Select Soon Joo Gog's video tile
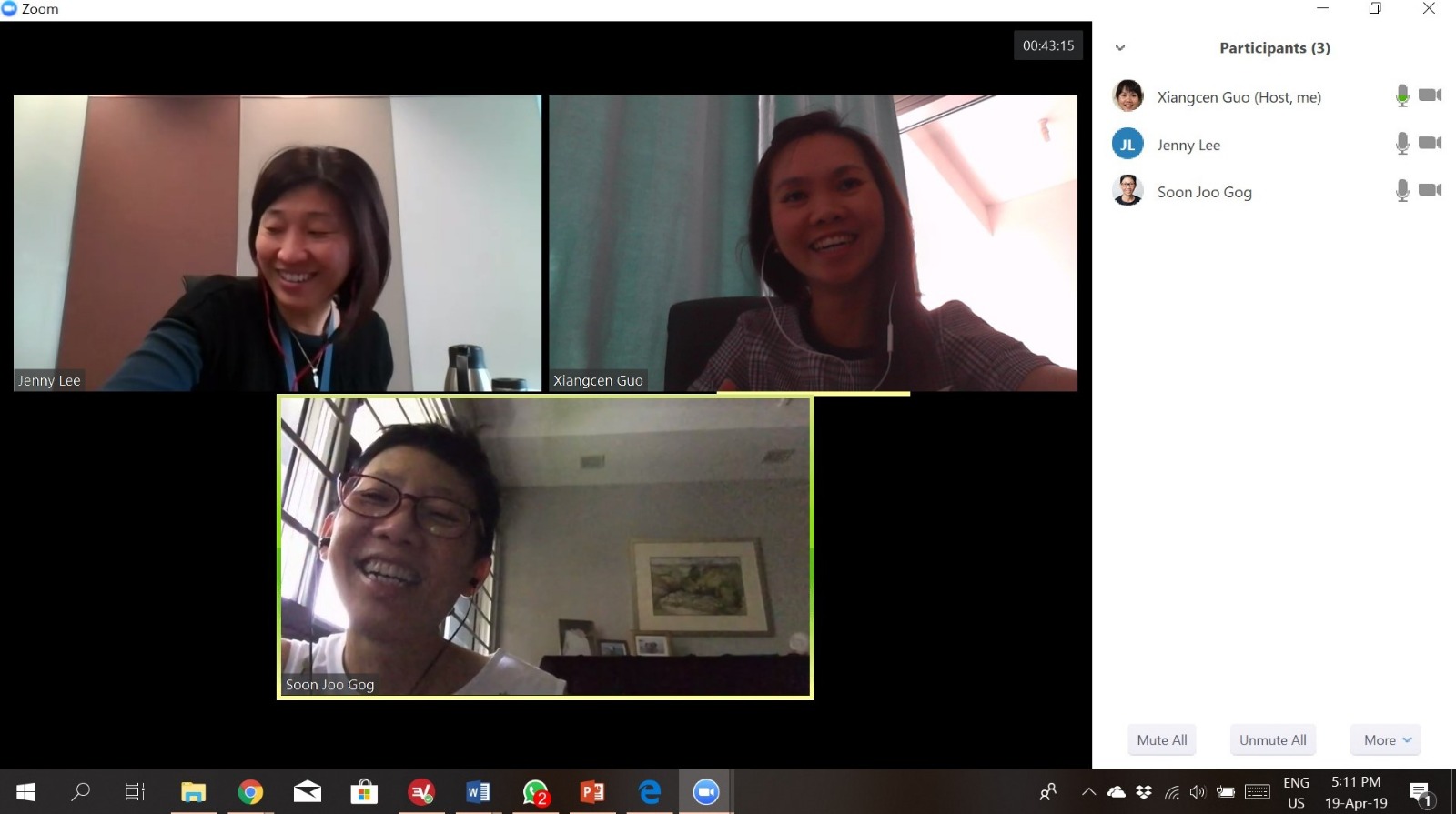The height and width of the screenshot is (814, 1456). 545,547
